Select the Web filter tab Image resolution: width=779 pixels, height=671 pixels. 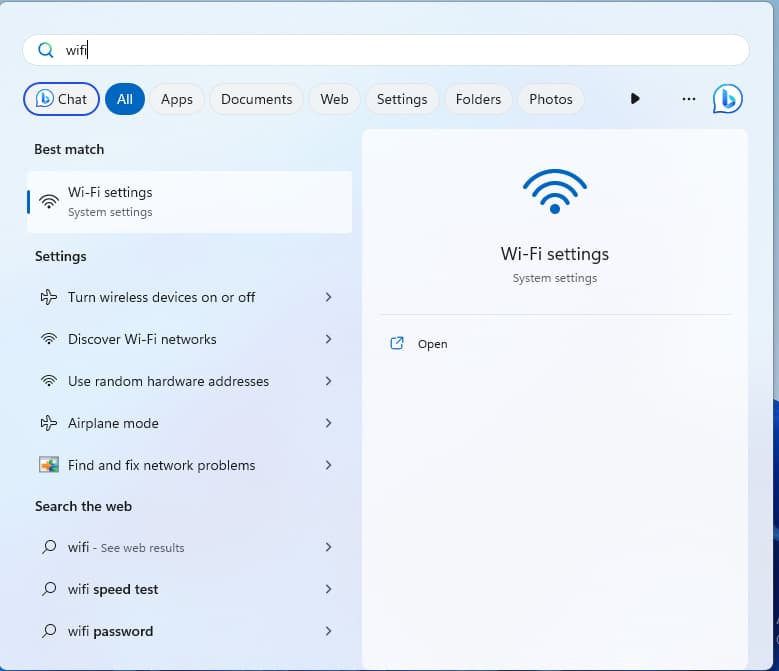pyautogui.click(x=334, y=99)
